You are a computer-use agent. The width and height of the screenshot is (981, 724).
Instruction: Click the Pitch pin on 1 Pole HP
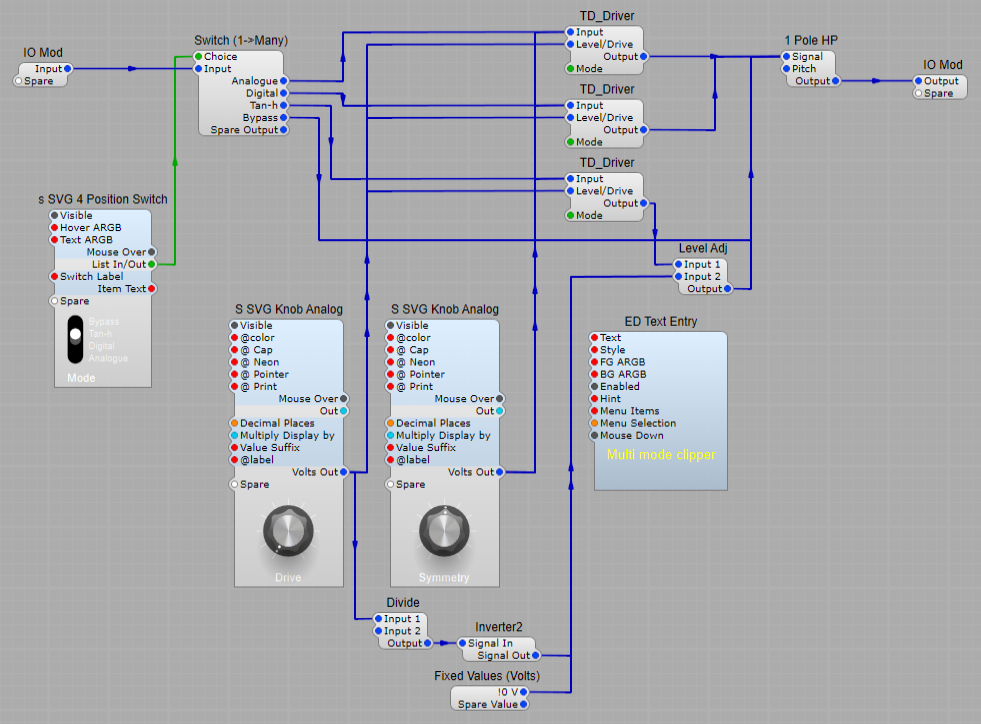pyautogui.click(x=787, y=69)
